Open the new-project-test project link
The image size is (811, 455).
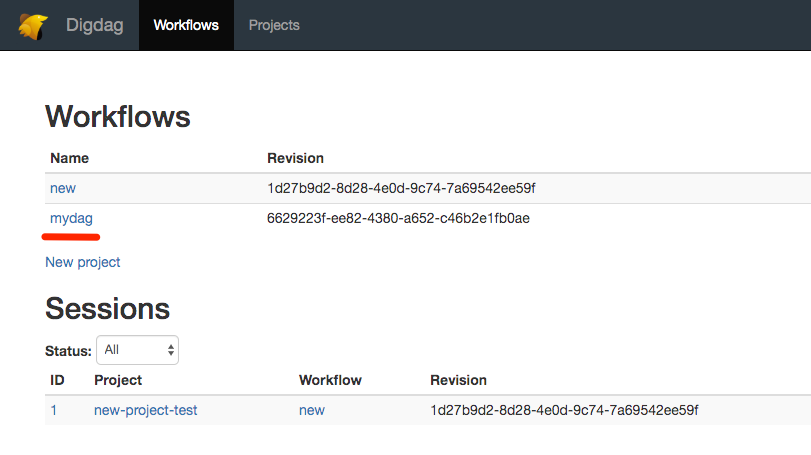[145, 410]
